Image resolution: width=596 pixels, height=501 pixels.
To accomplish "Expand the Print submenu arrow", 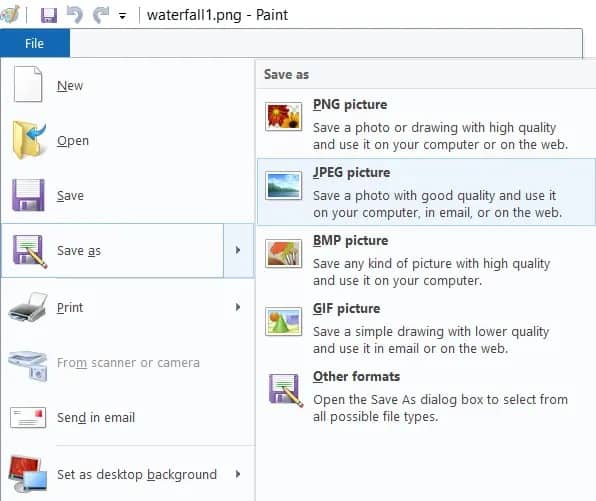I will click(238, 307).
